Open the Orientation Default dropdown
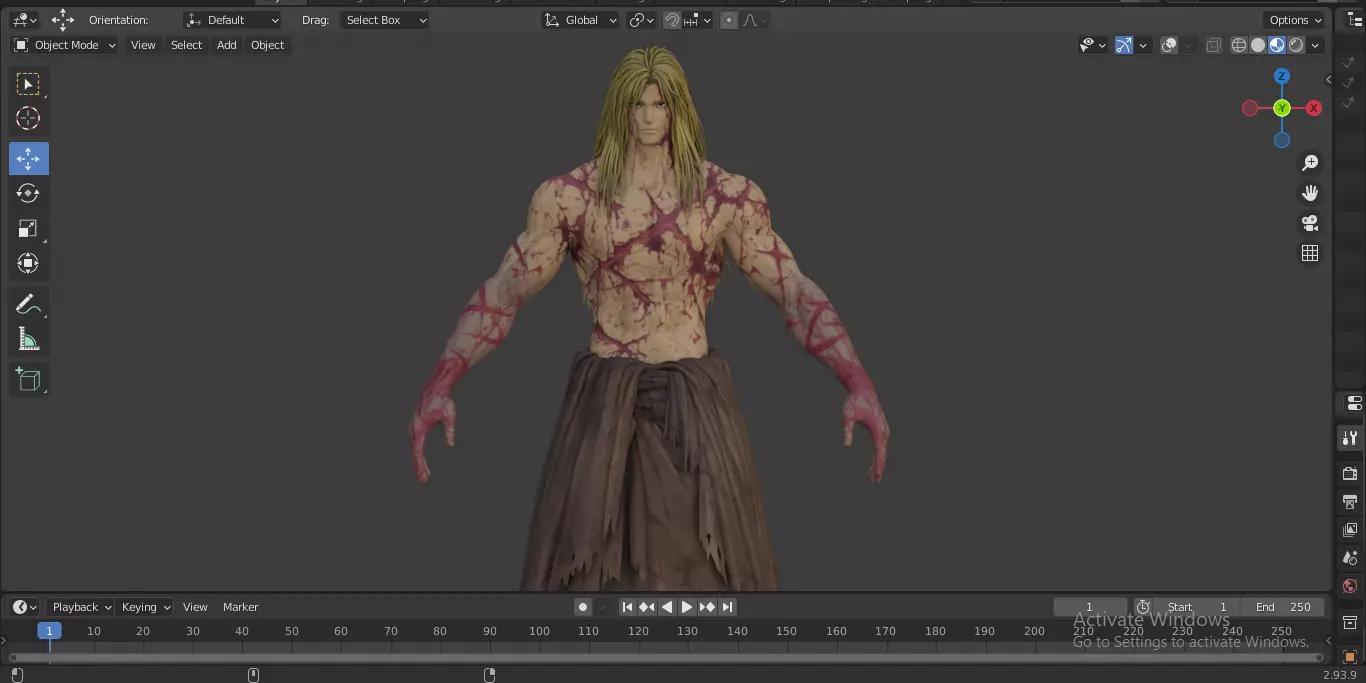The height and width of the screenshot is (683, 1366). pos(232,20)
